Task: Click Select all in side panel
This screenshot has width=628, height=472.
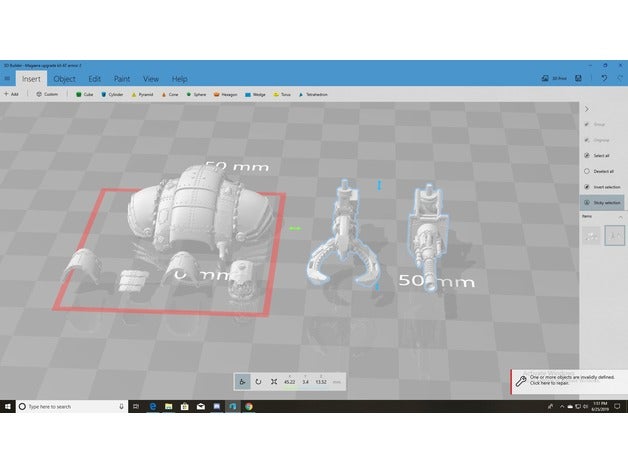Action: pos(598,156)
